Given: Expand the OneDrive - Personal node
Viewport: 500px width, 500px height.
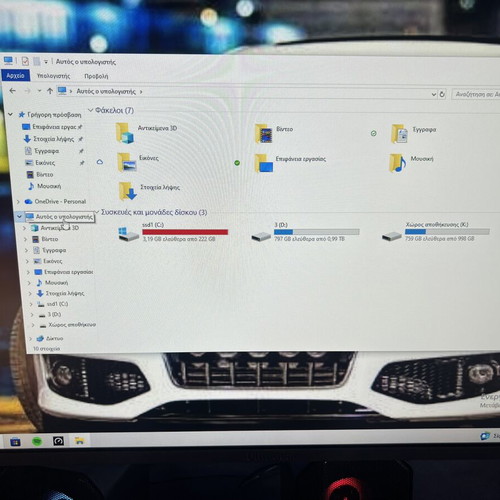Looking at the screenshot, I should click(x=19, y=202).
